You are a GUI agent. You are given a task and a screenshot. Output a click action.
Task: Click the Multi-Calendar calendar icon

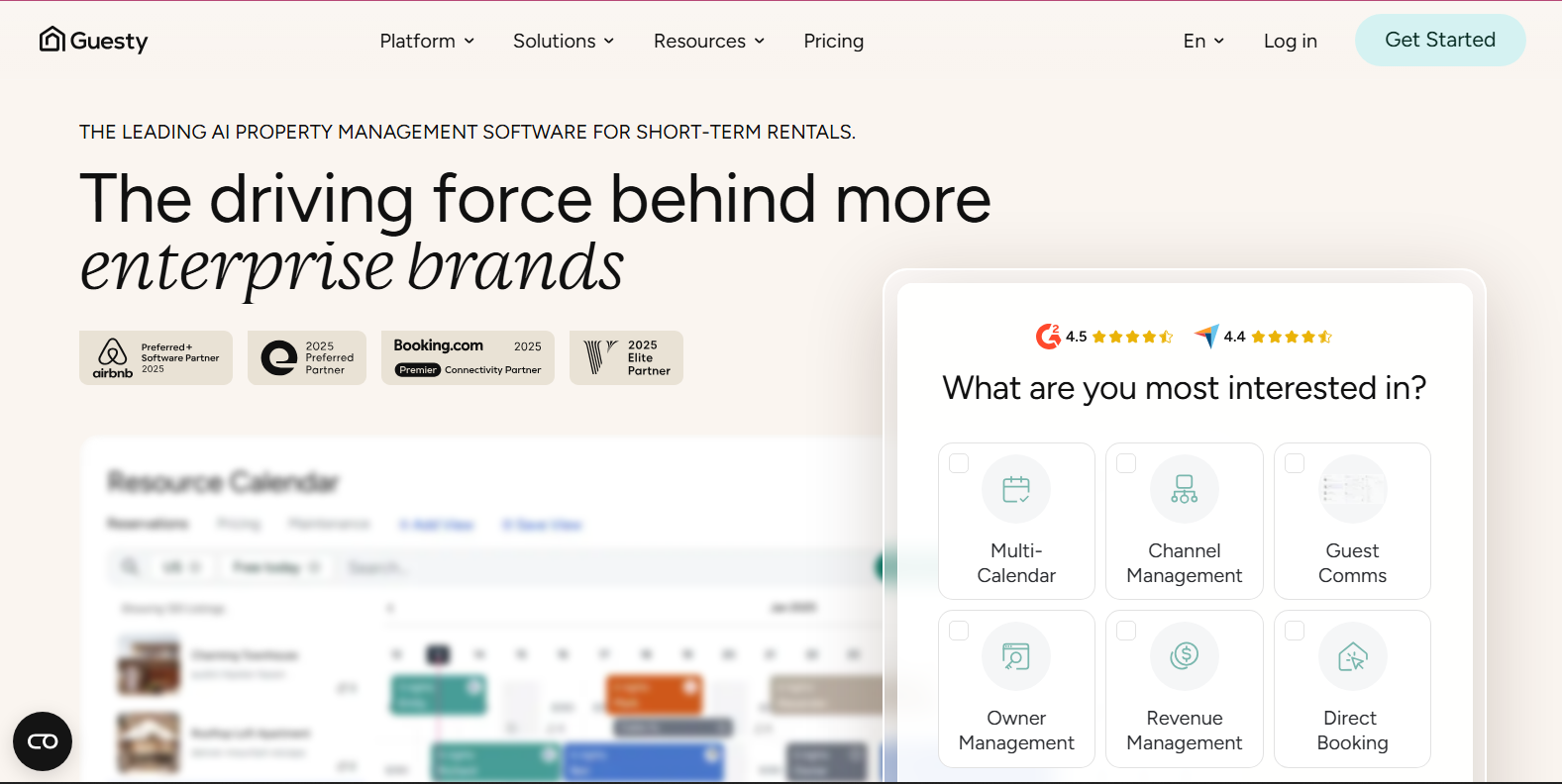coord(1016,489)
